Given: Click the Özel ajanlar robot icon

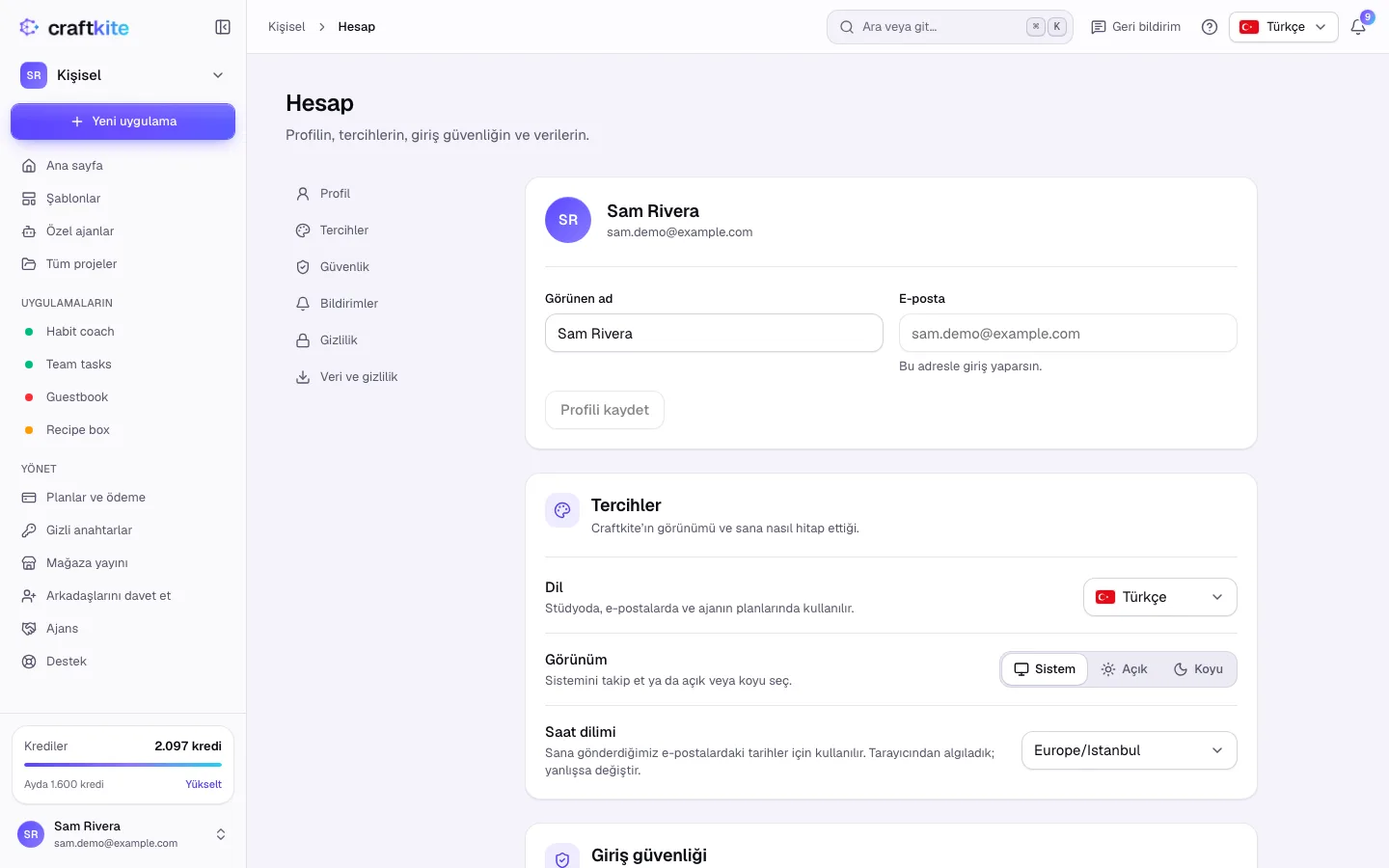Looking at the screenshot, I should point(29,231).
